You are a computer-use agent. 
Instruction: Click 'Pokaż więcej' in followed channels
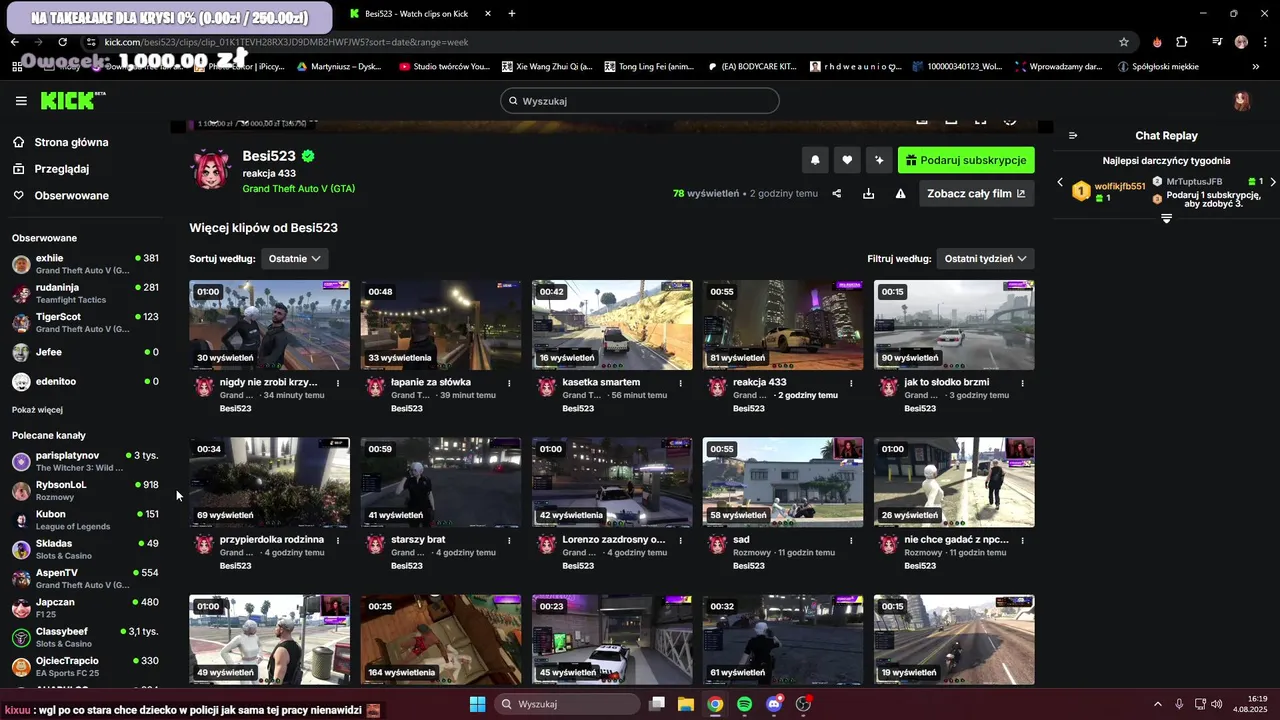[37, 410]
